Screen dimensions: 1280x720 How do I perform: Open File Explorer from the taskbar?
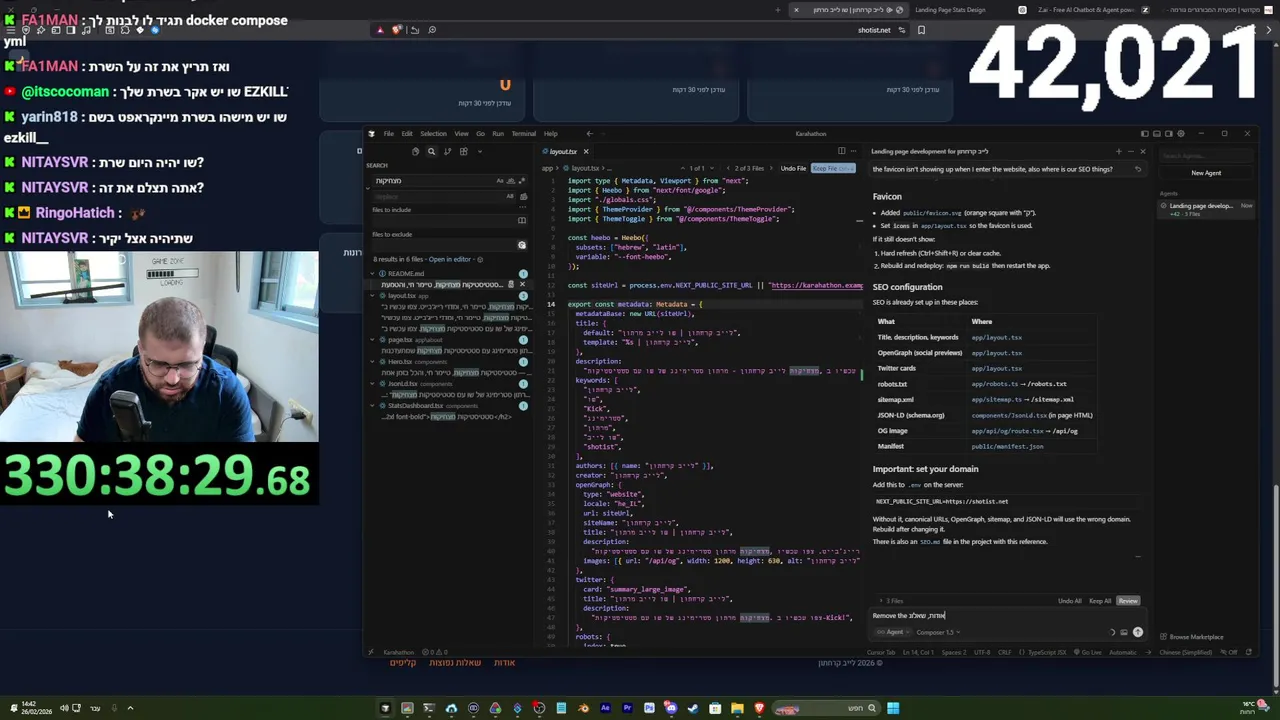coord(737,708)
